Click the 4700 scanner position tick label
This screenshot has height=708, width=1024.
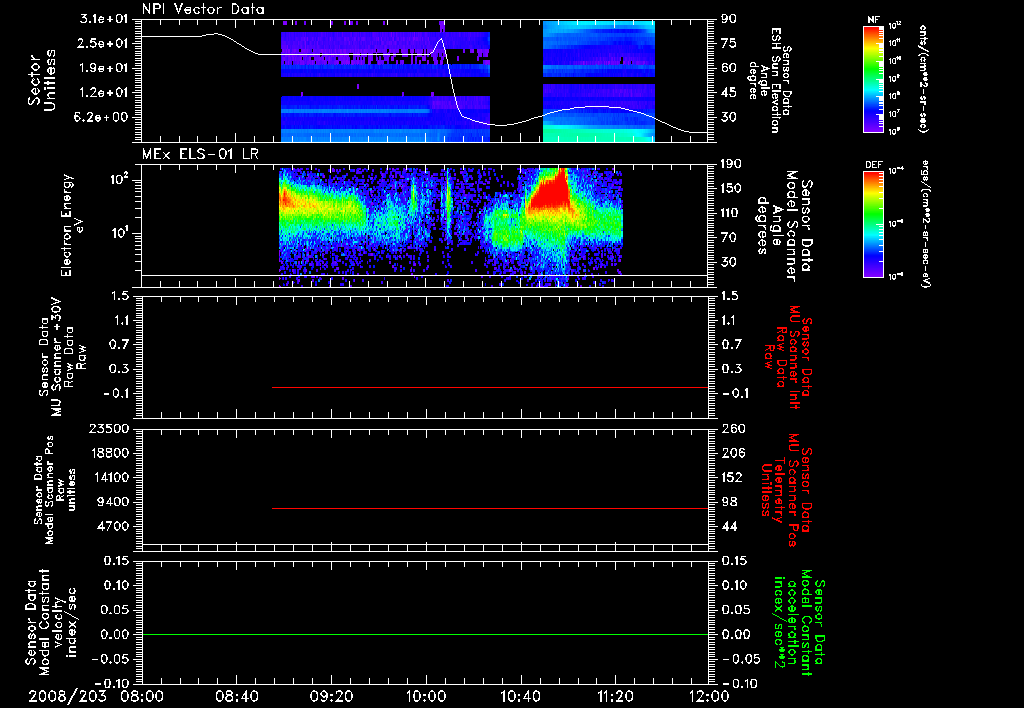(x=112, y=526)
